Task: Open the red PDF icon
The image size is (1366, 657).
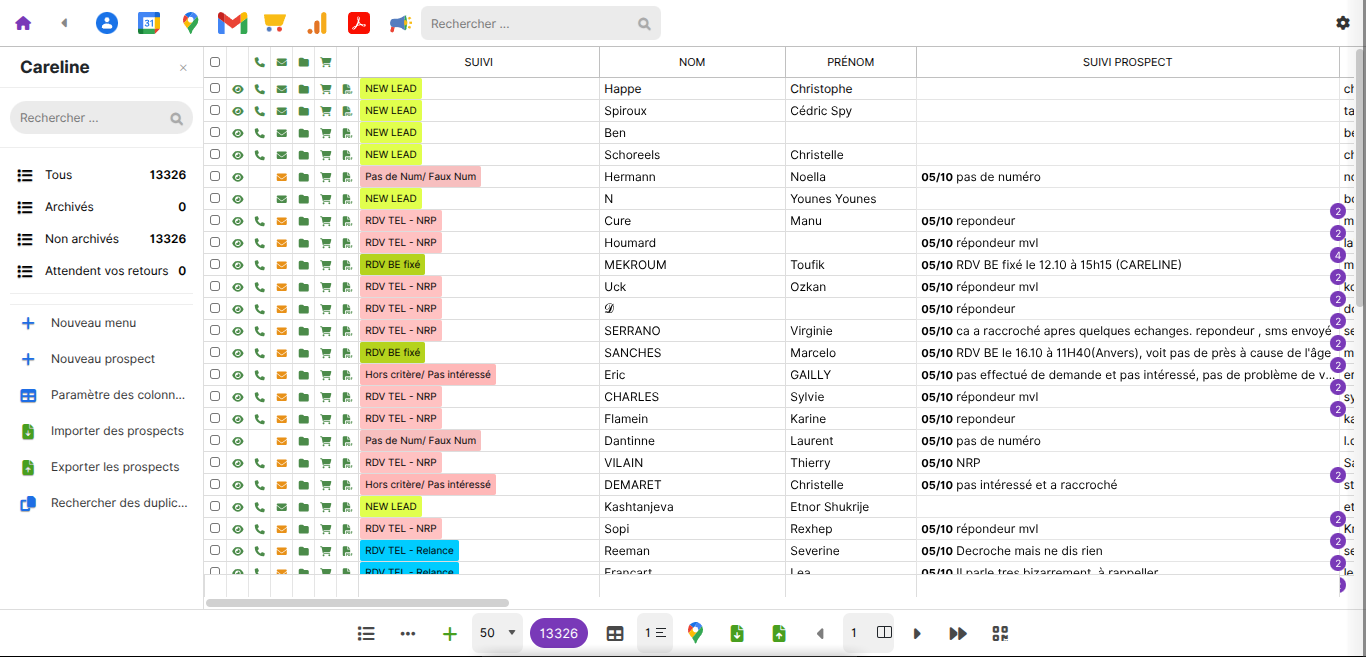Action: pos(359,23)
